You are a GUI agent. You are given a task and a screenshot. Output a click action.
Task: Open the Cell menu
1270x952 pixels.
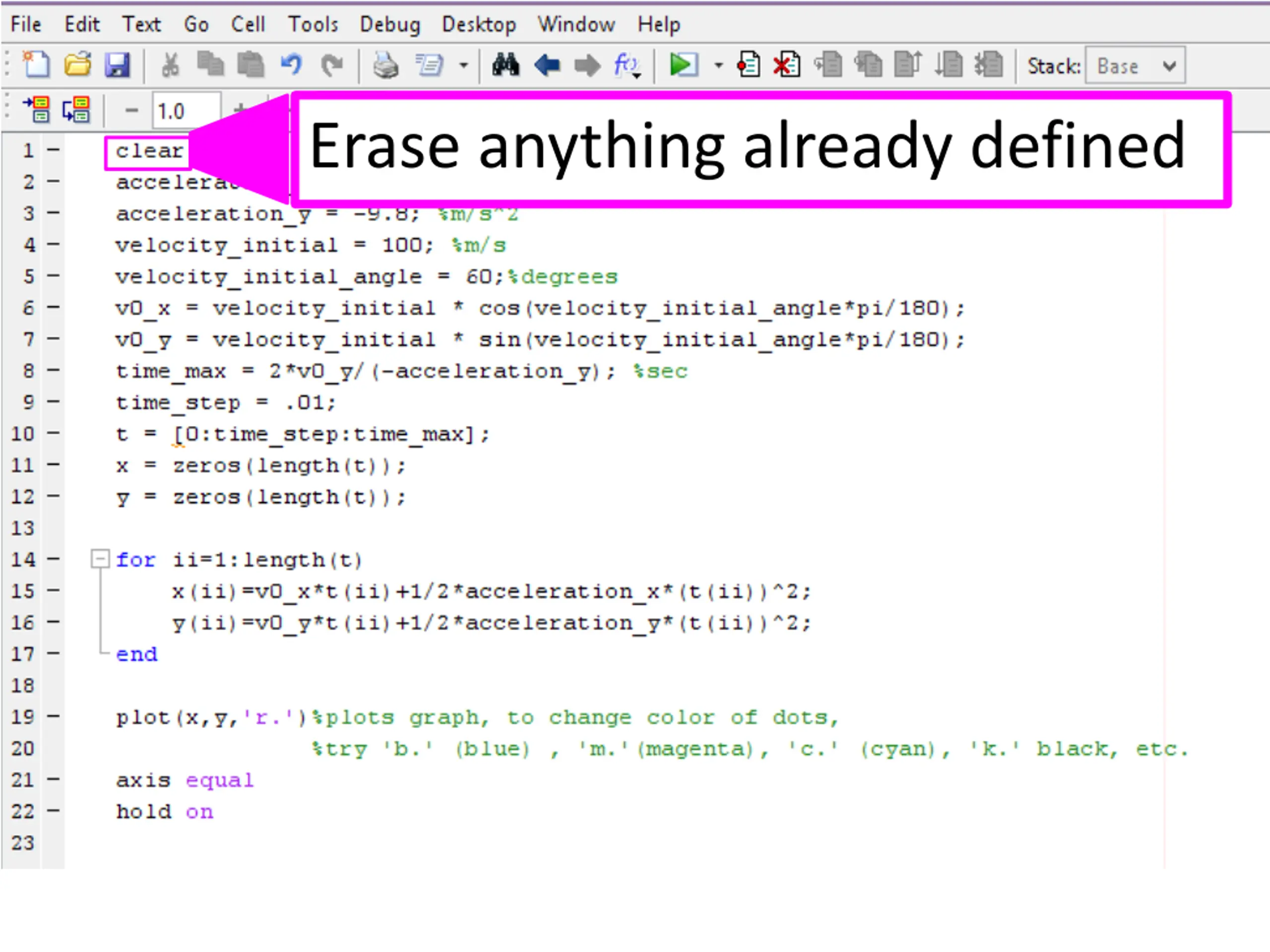tap(248, 25)
